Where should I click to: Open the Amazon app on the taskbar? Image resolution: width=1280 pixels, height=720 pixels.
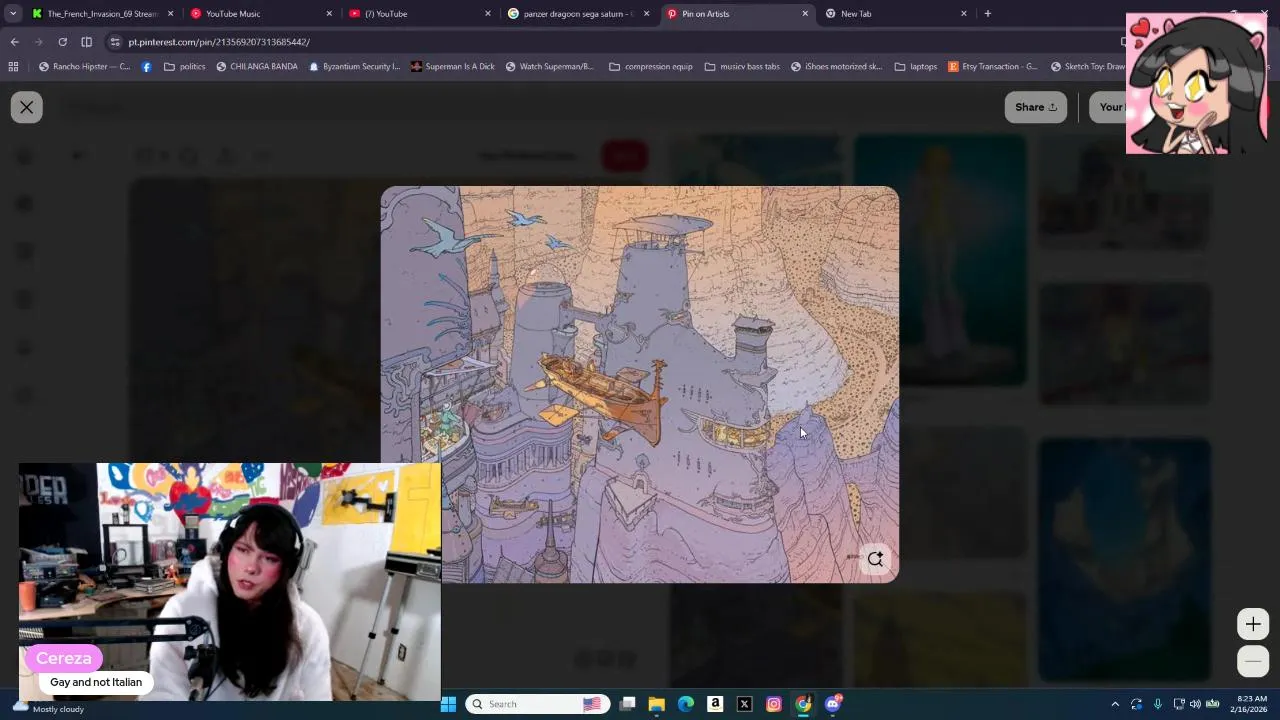point(715,704)
